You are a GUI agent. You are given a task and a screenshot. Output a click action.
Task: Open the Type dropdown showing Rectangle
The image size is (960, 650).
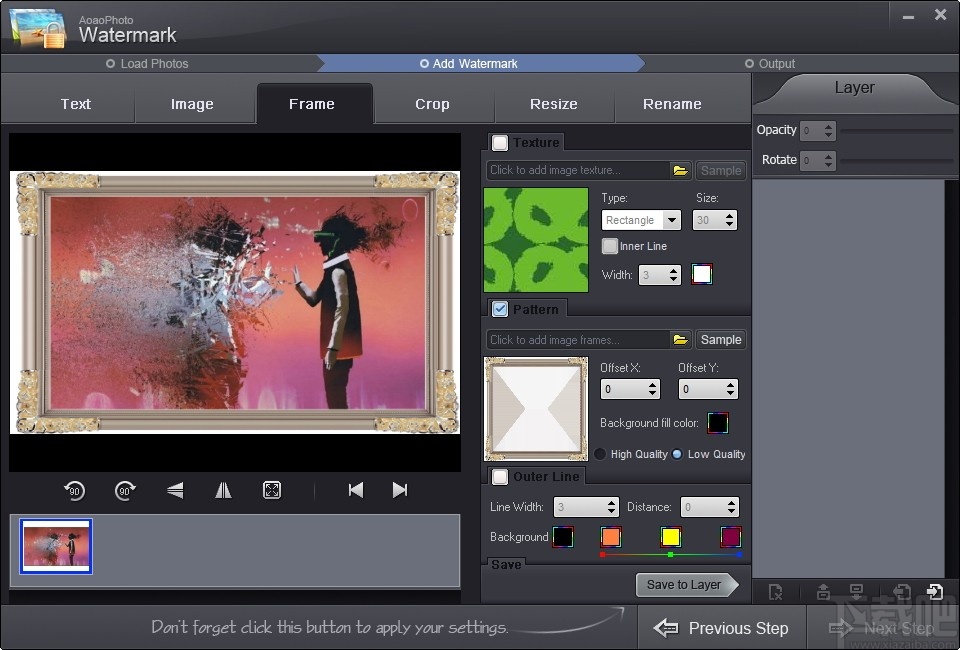click(671, 220)
